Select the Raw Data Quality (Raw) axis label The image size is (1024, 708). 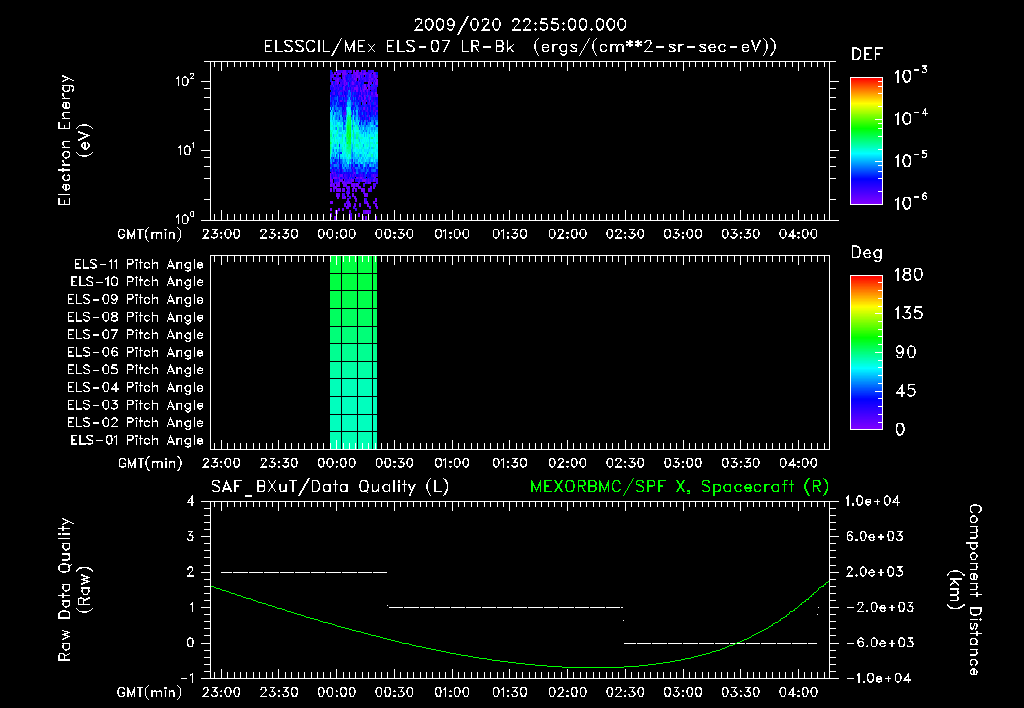click(74, 590)
